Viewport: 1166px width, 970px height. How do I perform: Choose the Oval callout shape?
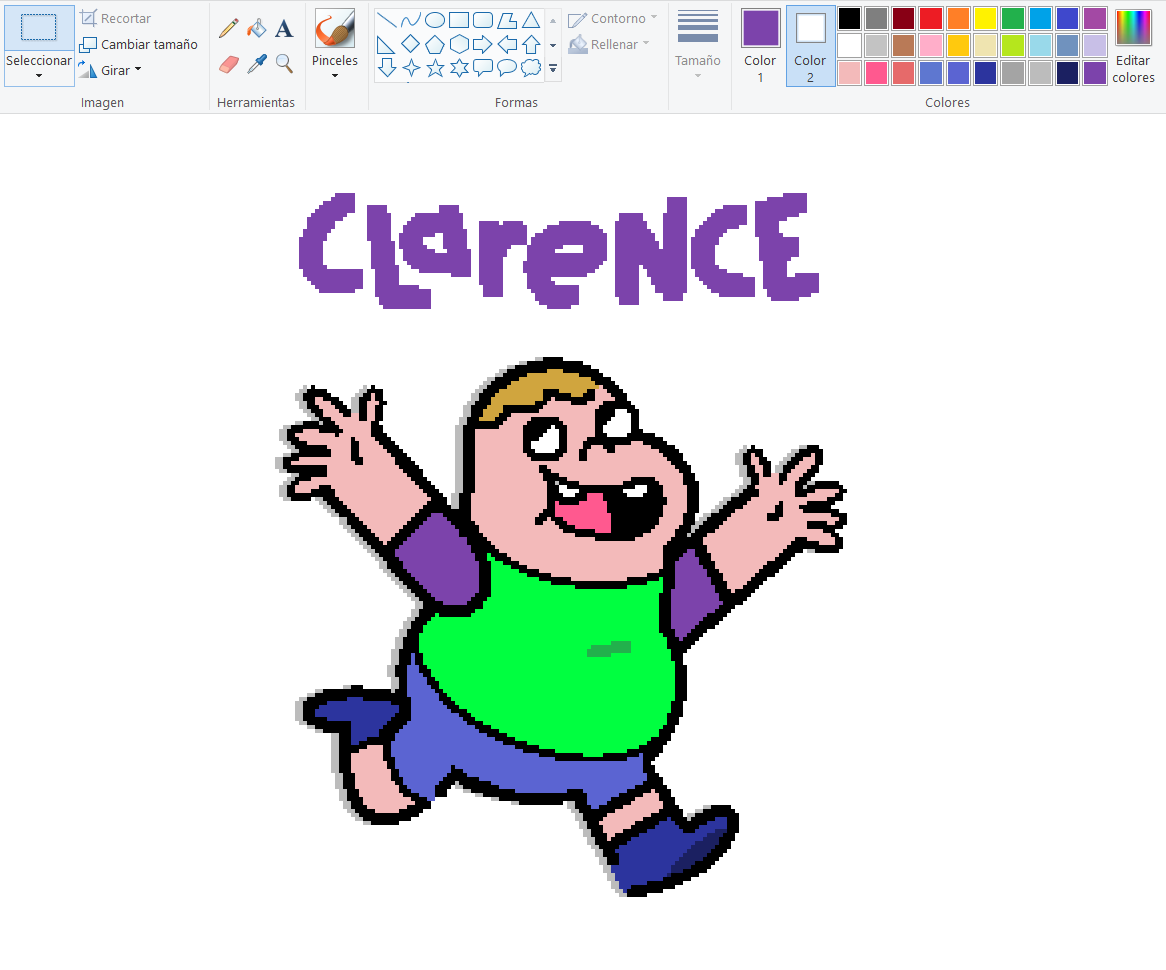[x=507, y=68]
